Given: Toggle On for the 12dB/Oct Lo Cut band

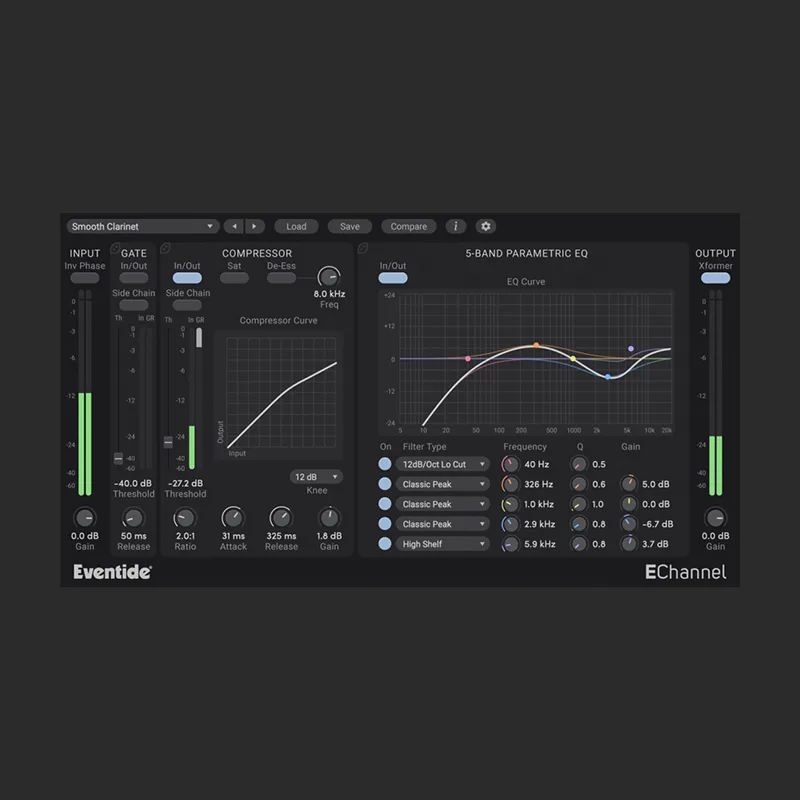Looking at the screenshot, I should click(x=385, y=464).
